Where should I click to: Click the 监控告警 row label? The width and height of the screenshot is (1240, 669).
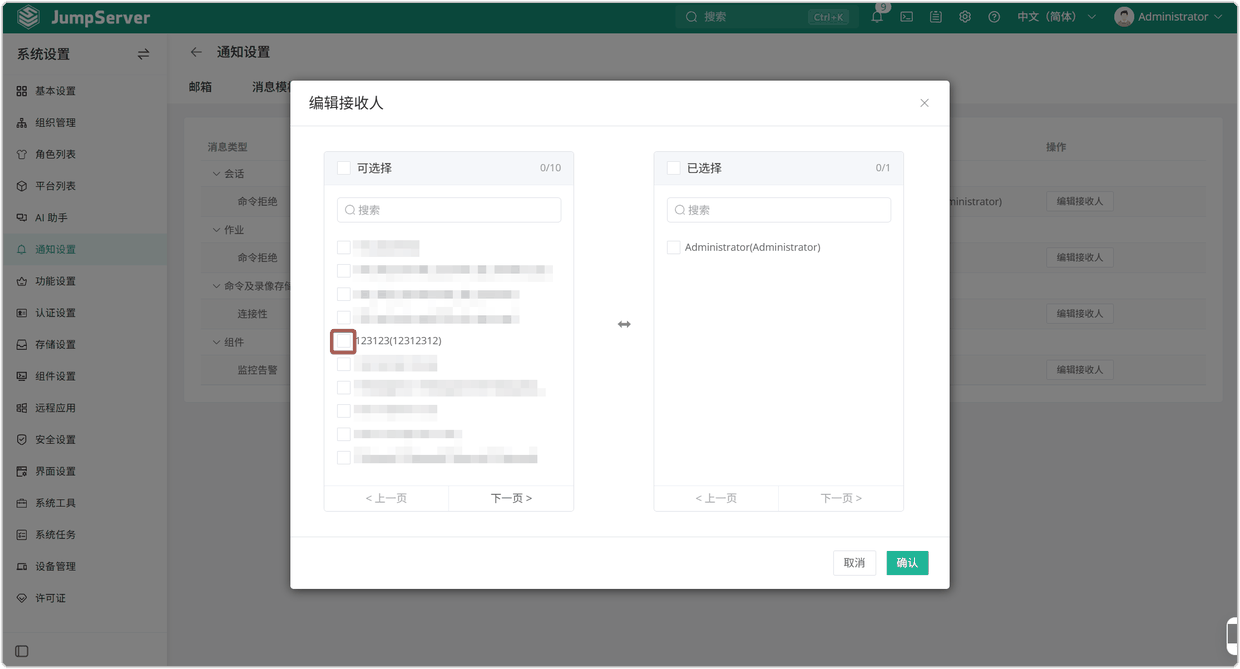(257, 370)
